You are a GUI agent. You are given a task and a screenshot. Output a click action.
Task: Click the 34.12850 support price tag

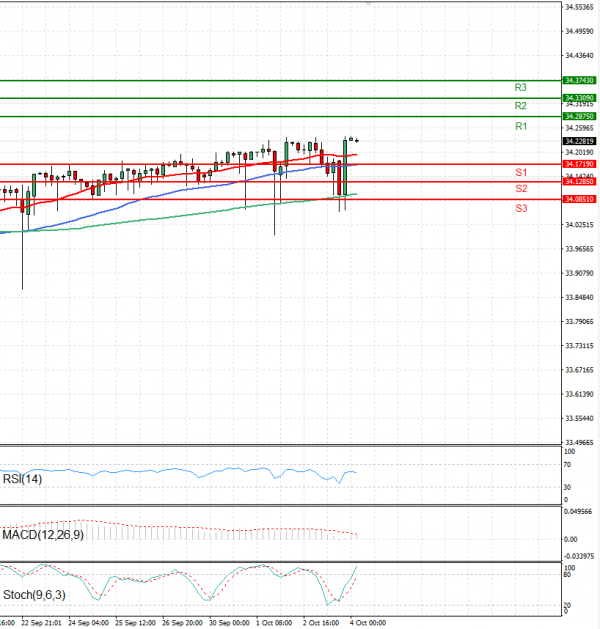tap(579, 182)
